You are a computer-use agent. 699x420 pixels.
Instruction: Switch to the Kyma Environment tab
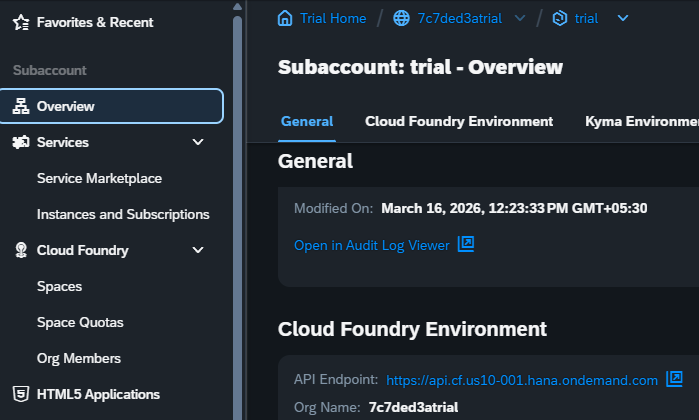pos(642,121)
